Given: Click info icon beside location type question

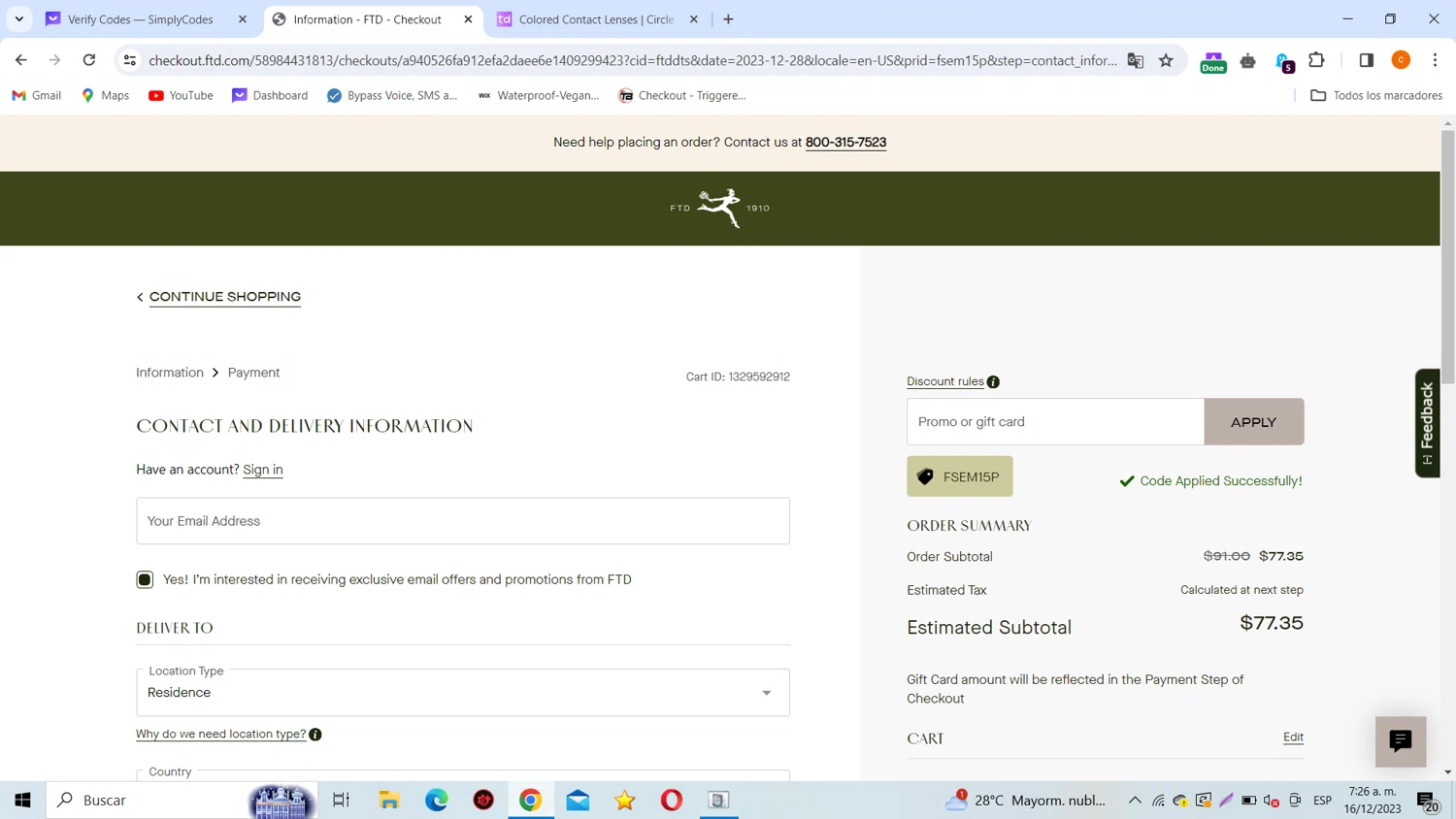Looking at the screenshot, I should [315, 735].
